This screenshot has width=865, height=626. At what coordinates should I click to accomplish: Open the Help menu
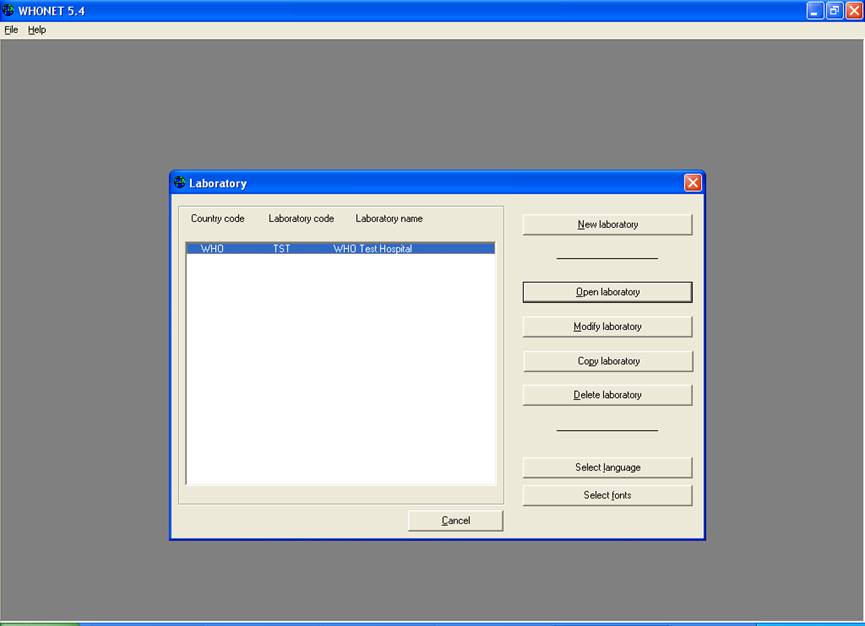pyautogui.click(x=36, y=29)
